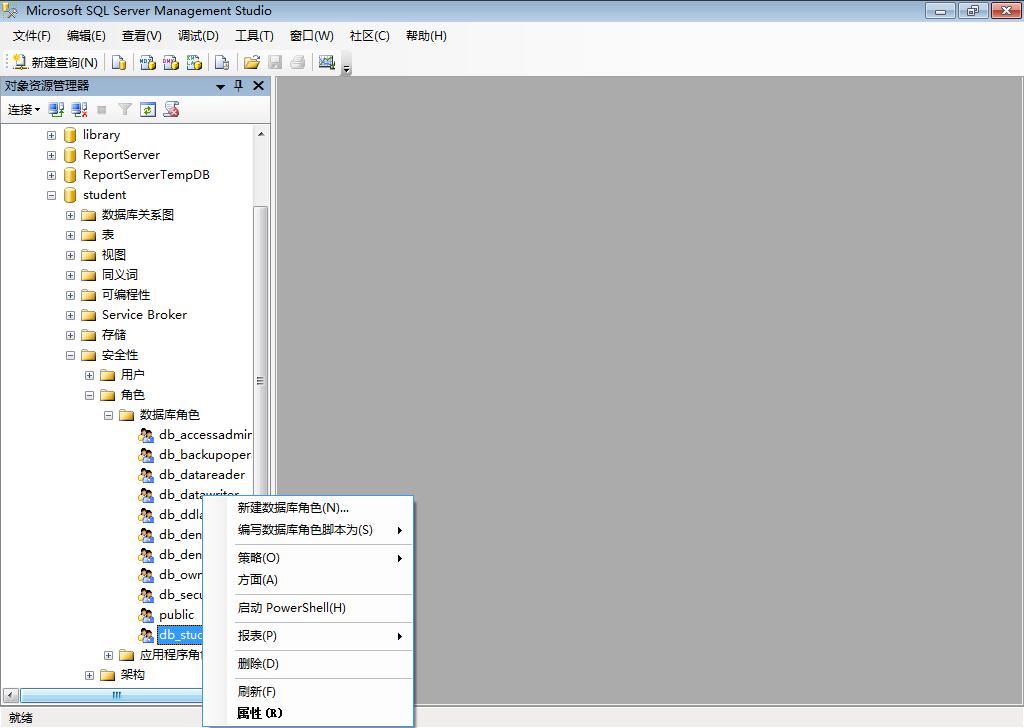The width and height of the screenshot is (1024, 728).
Task: Click the Stop square icon in Object Explorer
Action: pos(102,110)
